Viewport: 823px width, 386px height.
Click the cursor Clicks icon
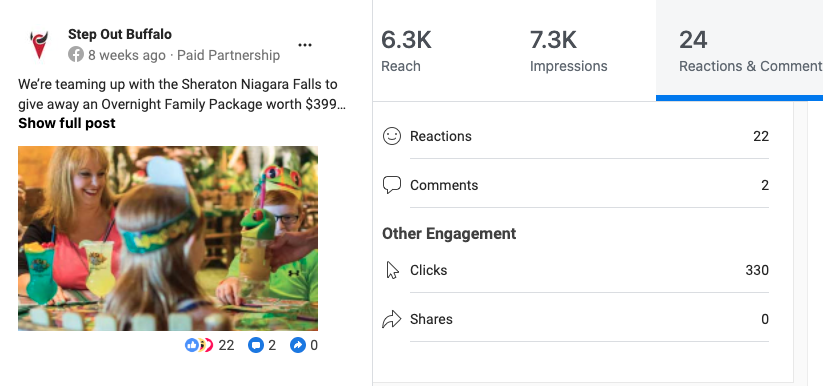pyautogui.click(x=392, y=270)
